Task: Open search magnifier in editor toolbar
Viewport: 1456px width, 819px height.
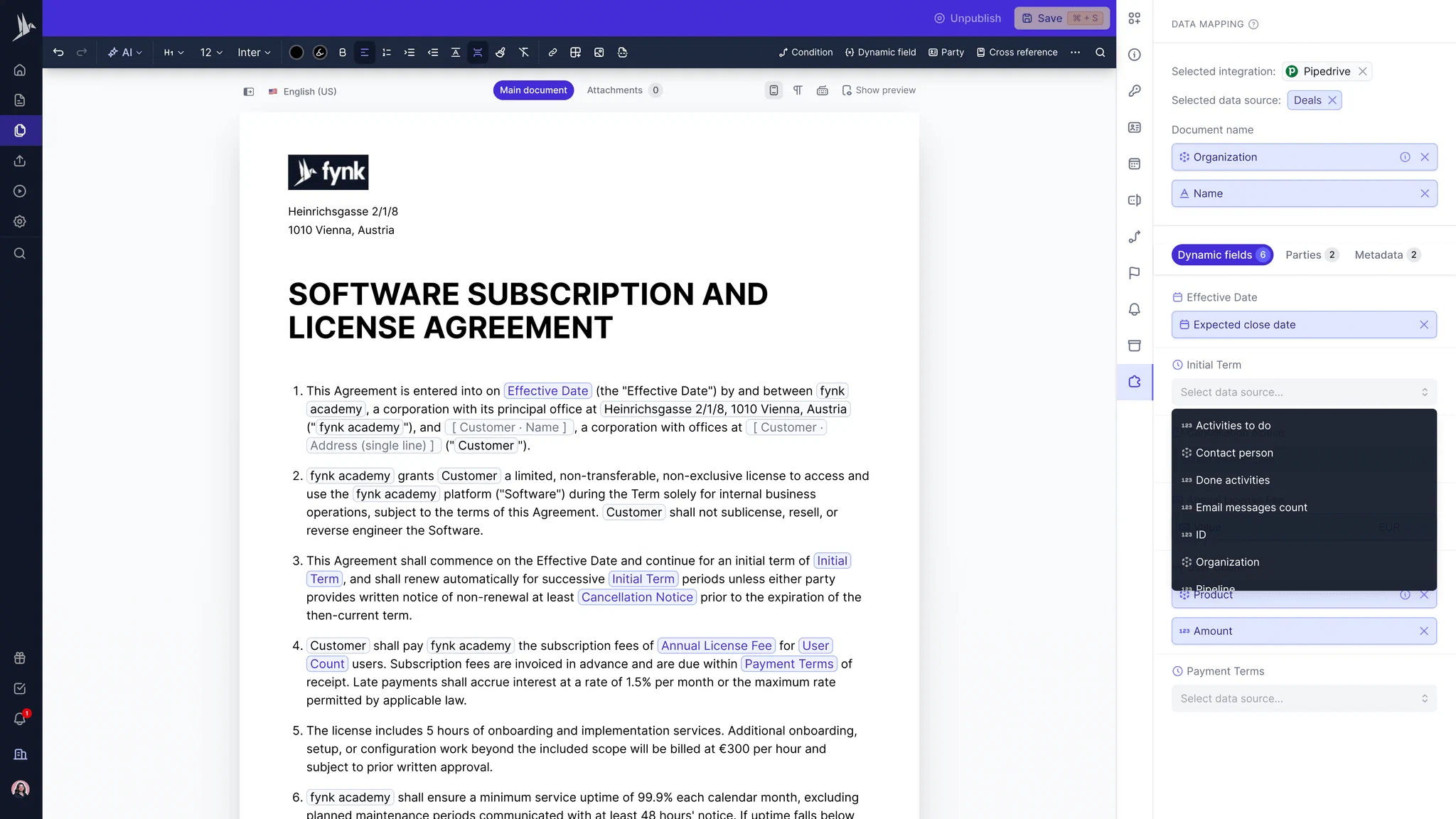Action: [1100, 53]
